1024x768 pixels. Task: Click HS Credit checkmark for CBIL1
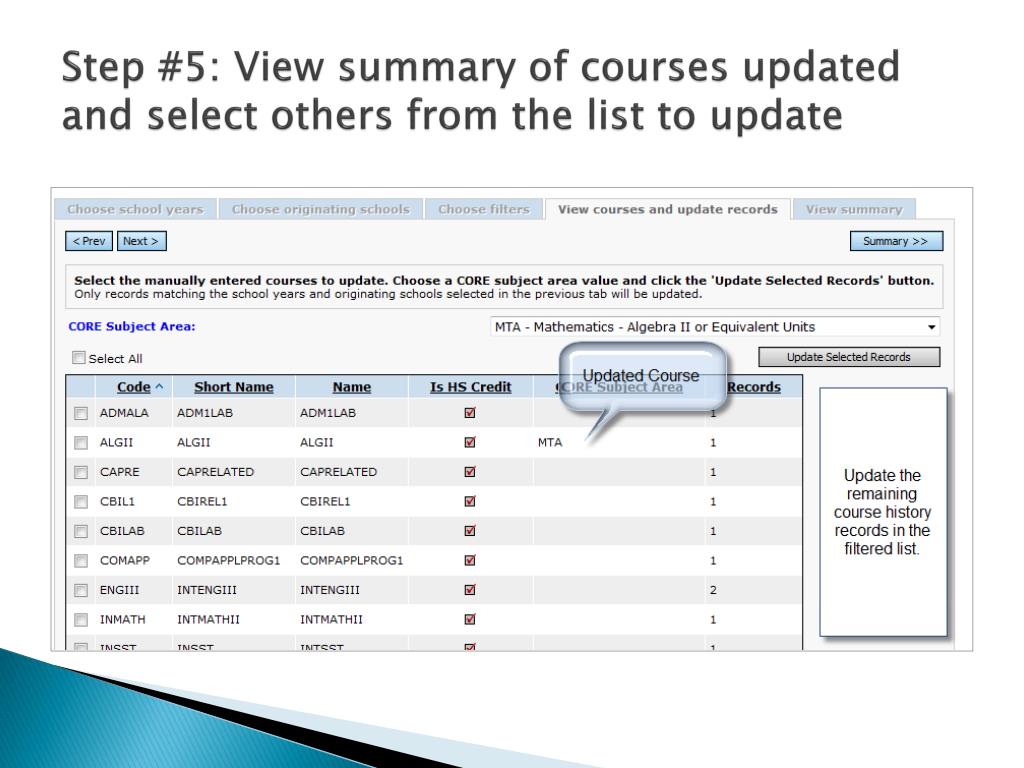[470, 501]
